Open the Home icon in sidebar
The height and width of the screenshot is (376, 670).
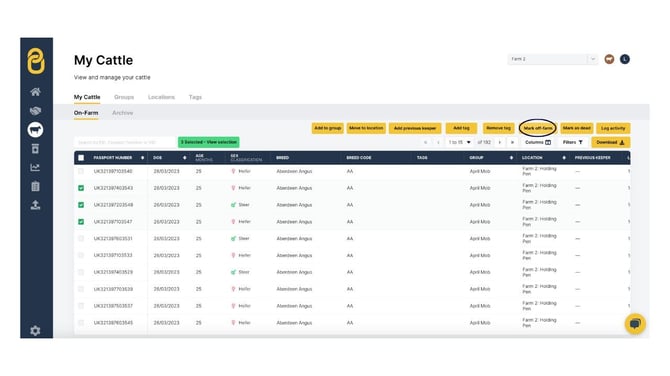(x=35, y=92)
